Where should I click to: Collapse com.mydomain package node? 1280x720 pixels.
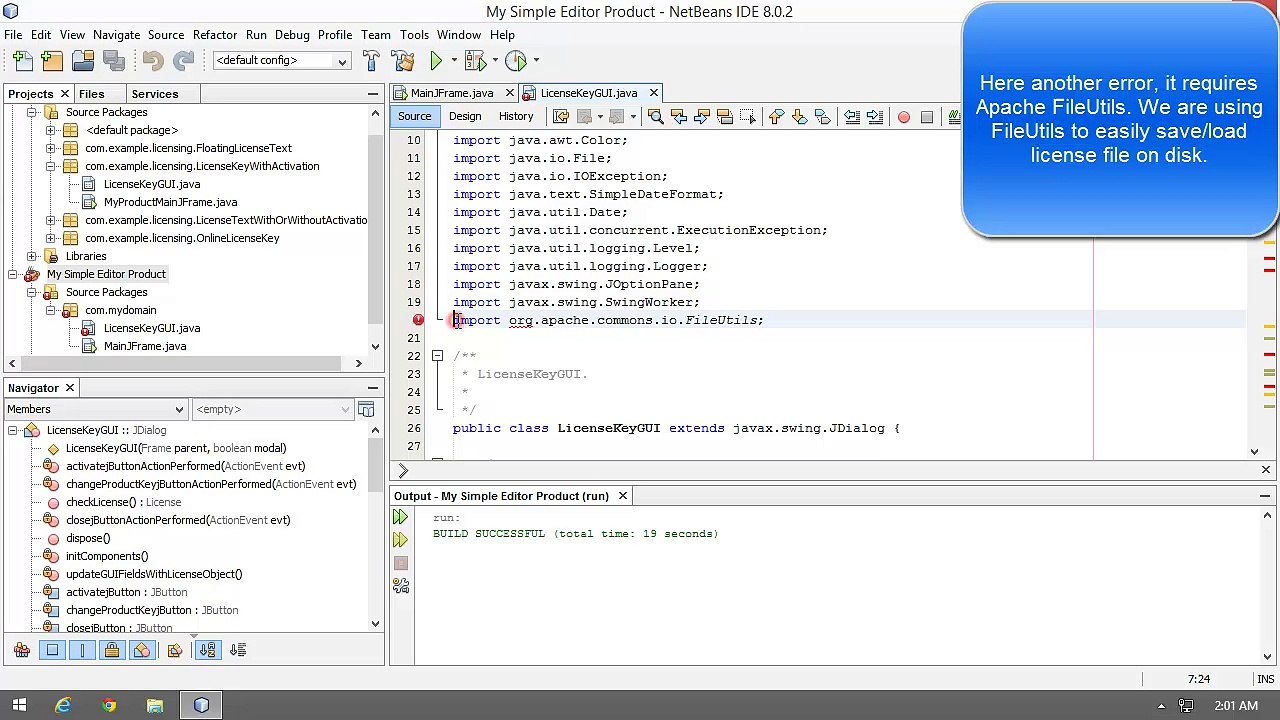[50, 310]
